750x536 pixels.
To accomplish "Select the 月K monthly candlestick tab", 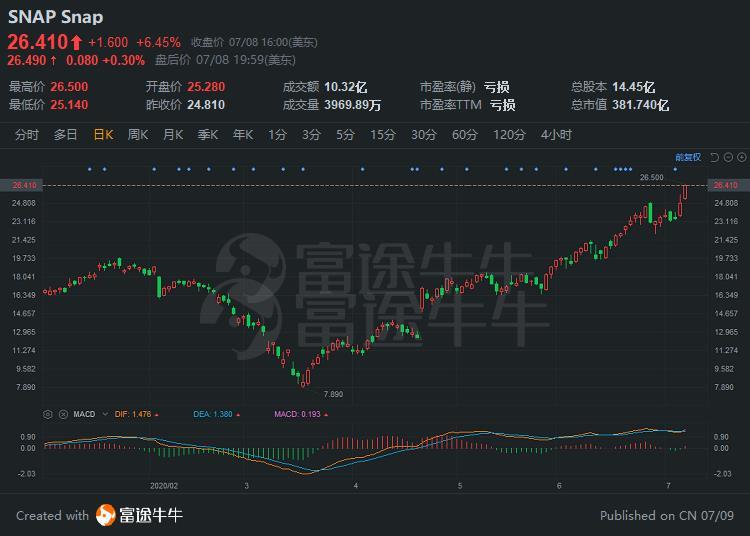I will click(x=173, y=135).
